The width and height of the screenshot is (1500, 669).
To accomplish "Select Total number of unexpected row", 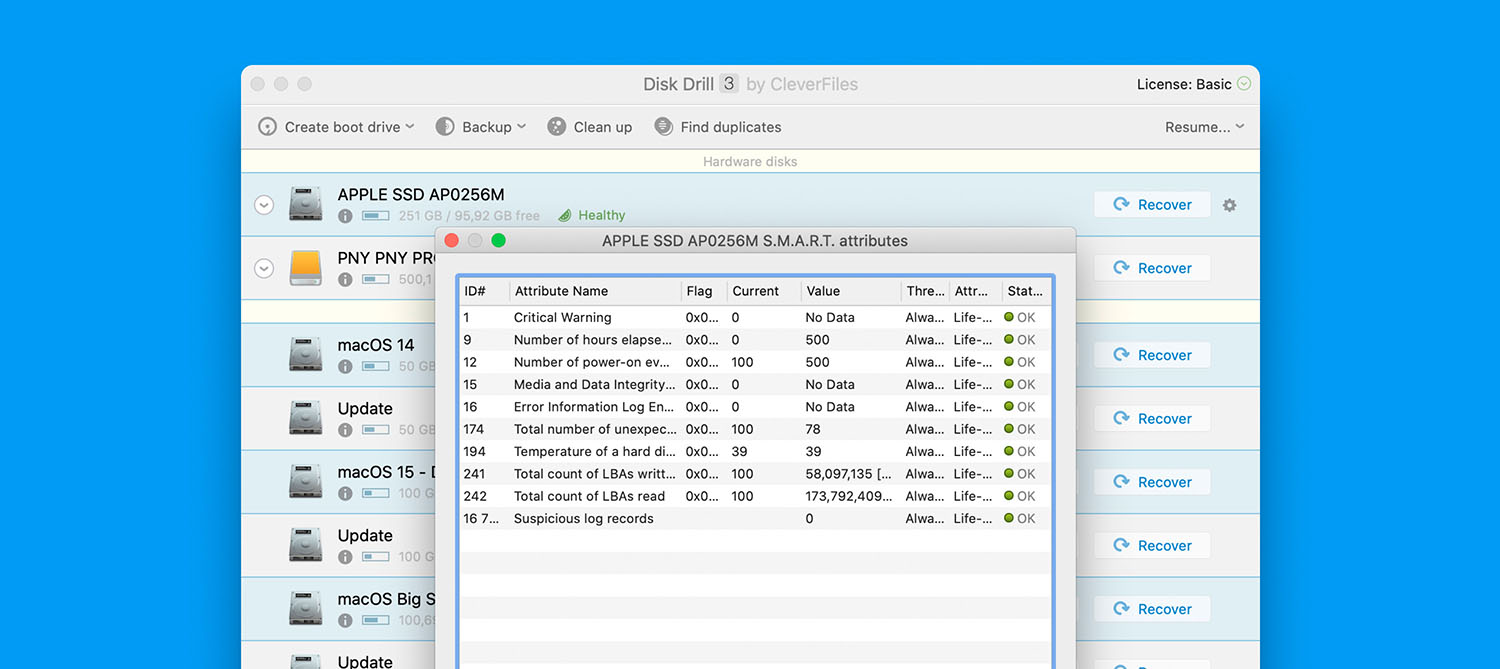I will point(755,429).
